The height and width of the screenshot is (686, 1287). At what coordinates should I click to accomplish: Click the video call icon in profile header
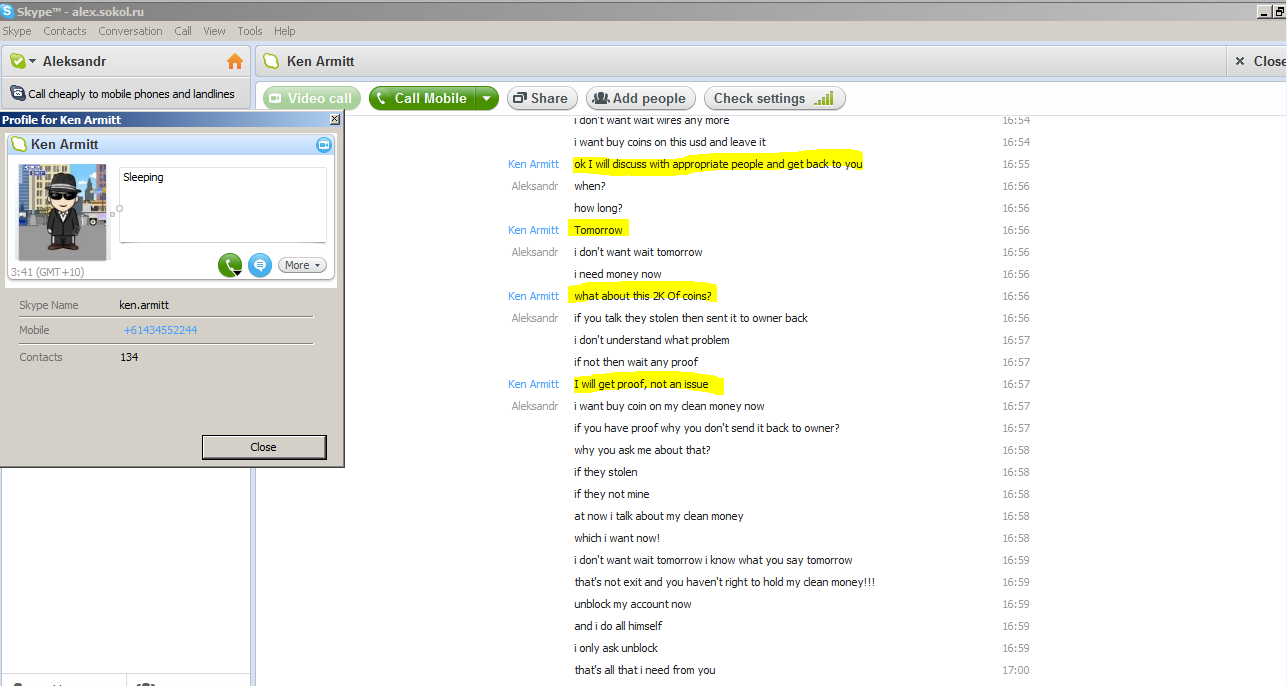click(x=323, y=145)
